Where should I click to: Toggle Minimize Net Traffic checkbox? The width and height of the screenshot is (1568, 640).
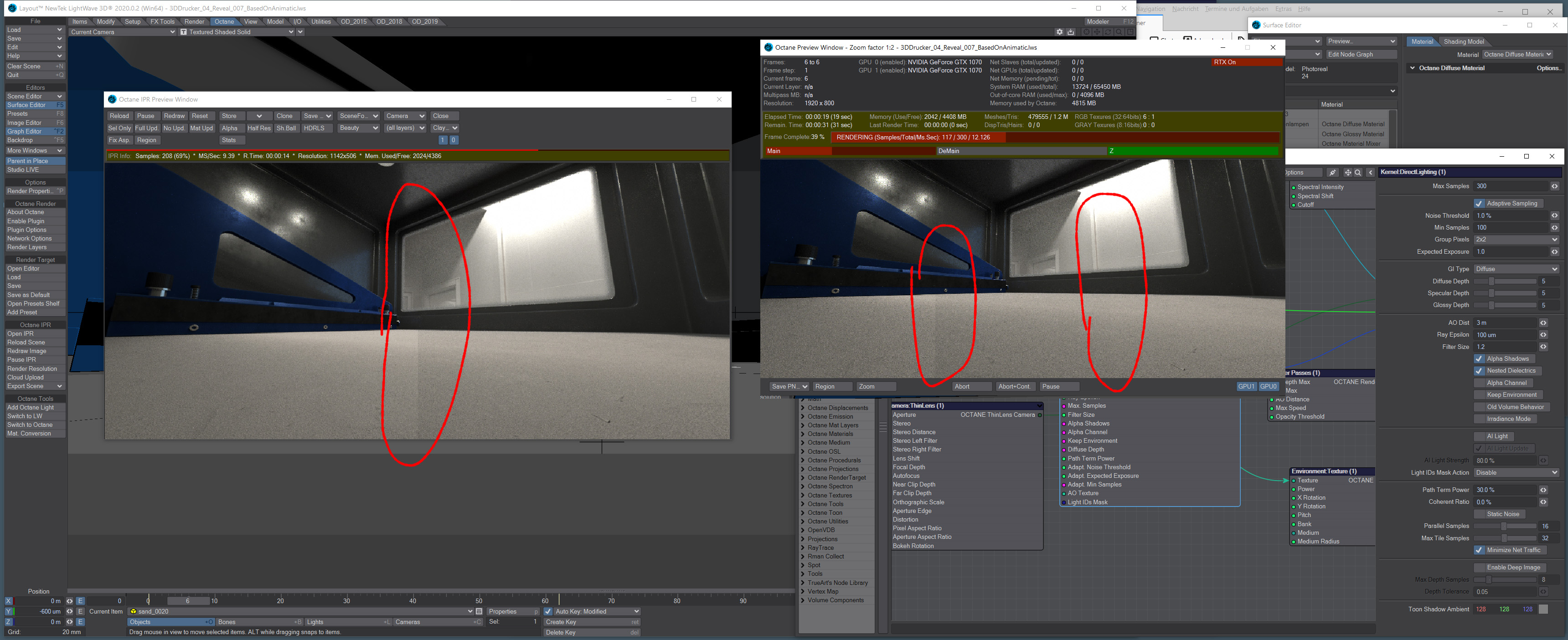tap(1479, 550)
